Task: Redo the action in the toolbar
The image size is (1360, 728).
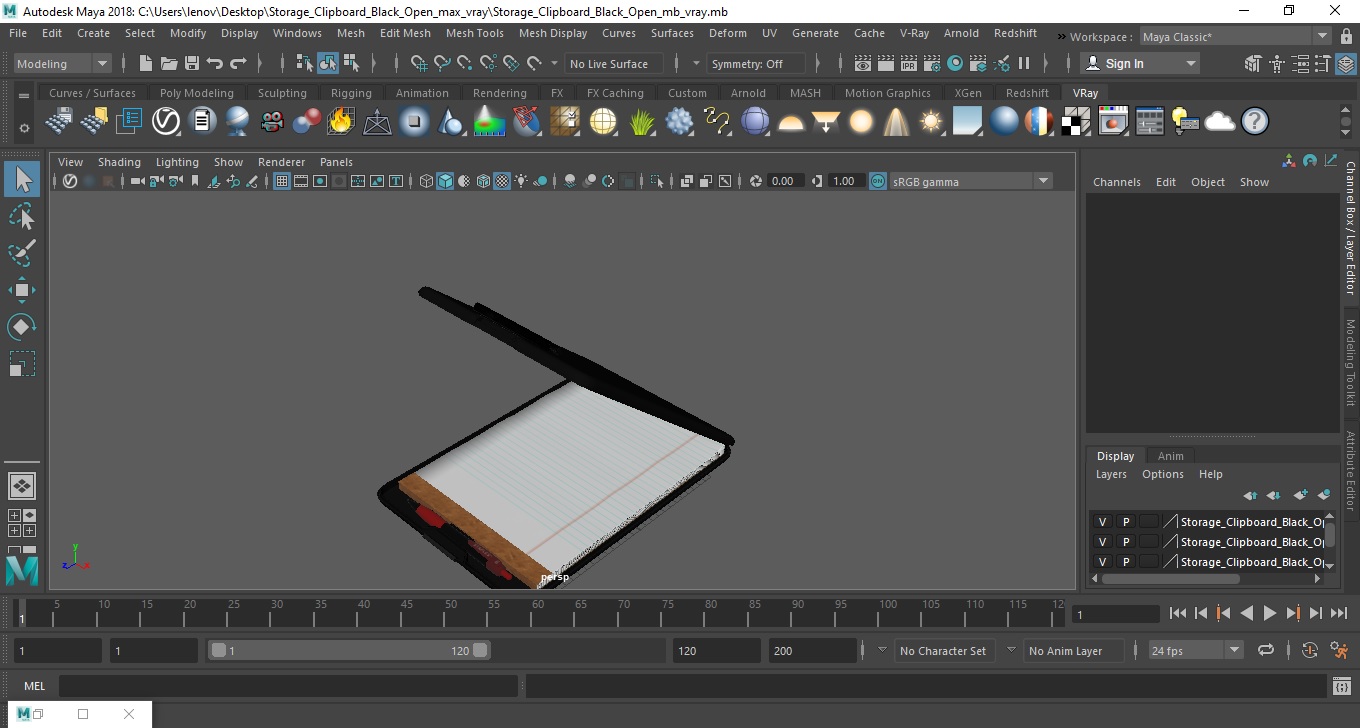Action: pyautogui.click(x=238, y=63)
